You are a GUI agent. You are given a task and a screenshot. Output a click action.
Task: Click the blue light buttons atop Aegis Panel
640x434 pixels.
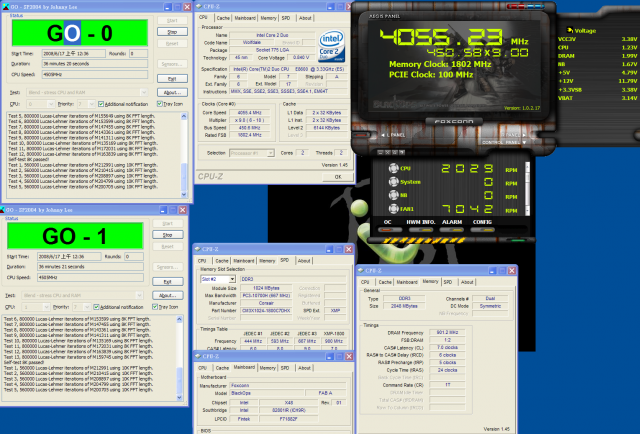pyautogui.click(x=536, y=6)
